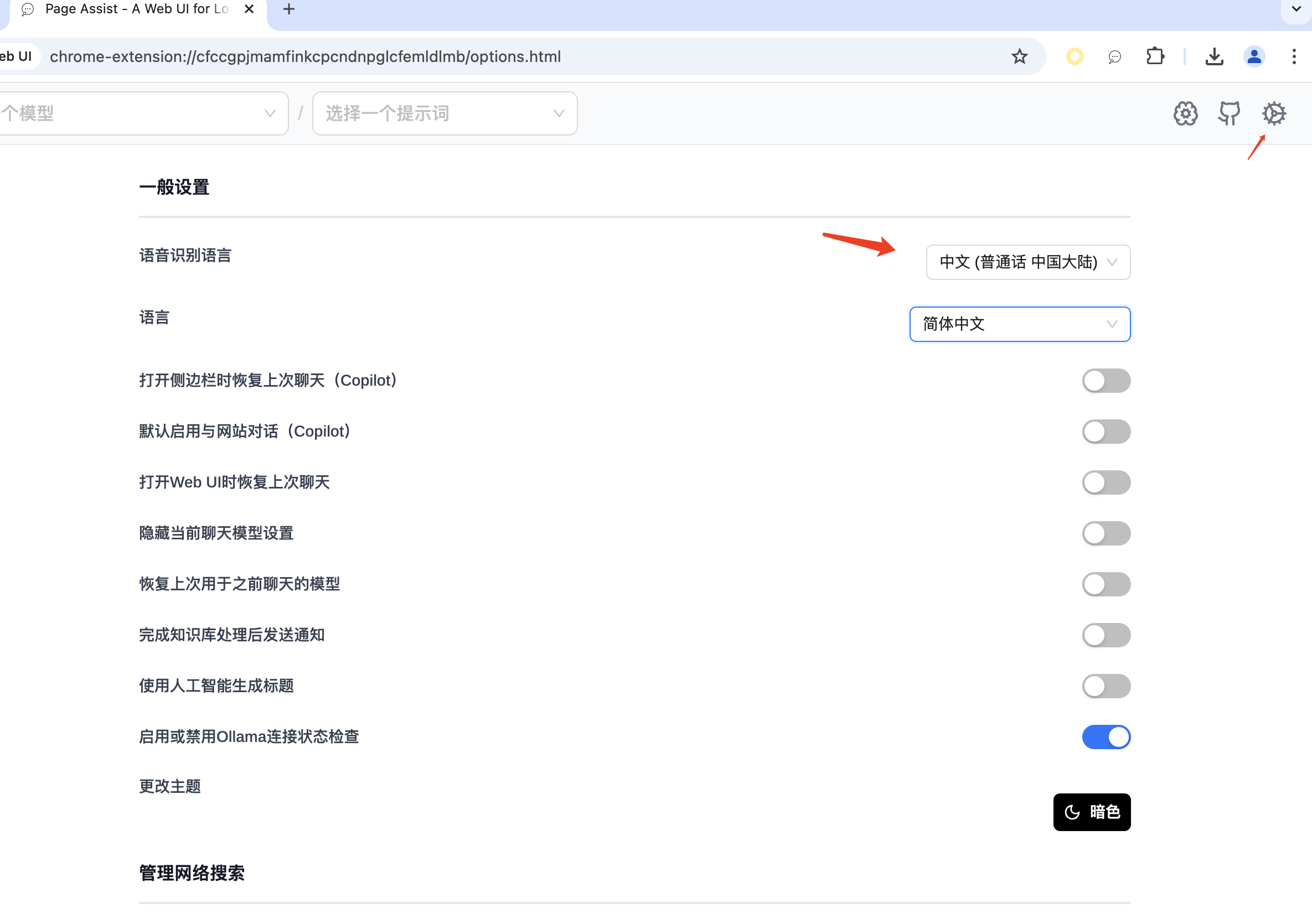Disable Ollama connection status check toggle

click(x=1106, y=736)
